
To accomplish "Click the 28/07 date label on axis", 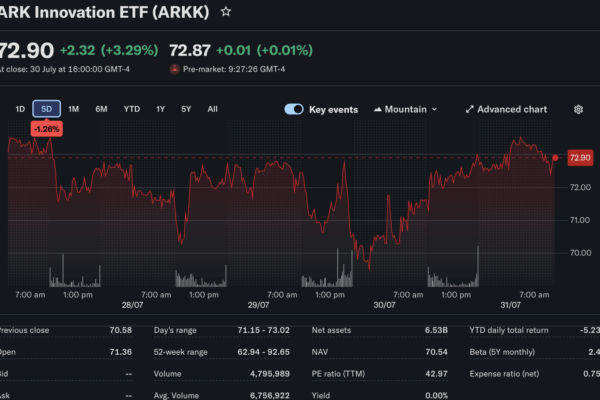I will click(x=132, y=305).
